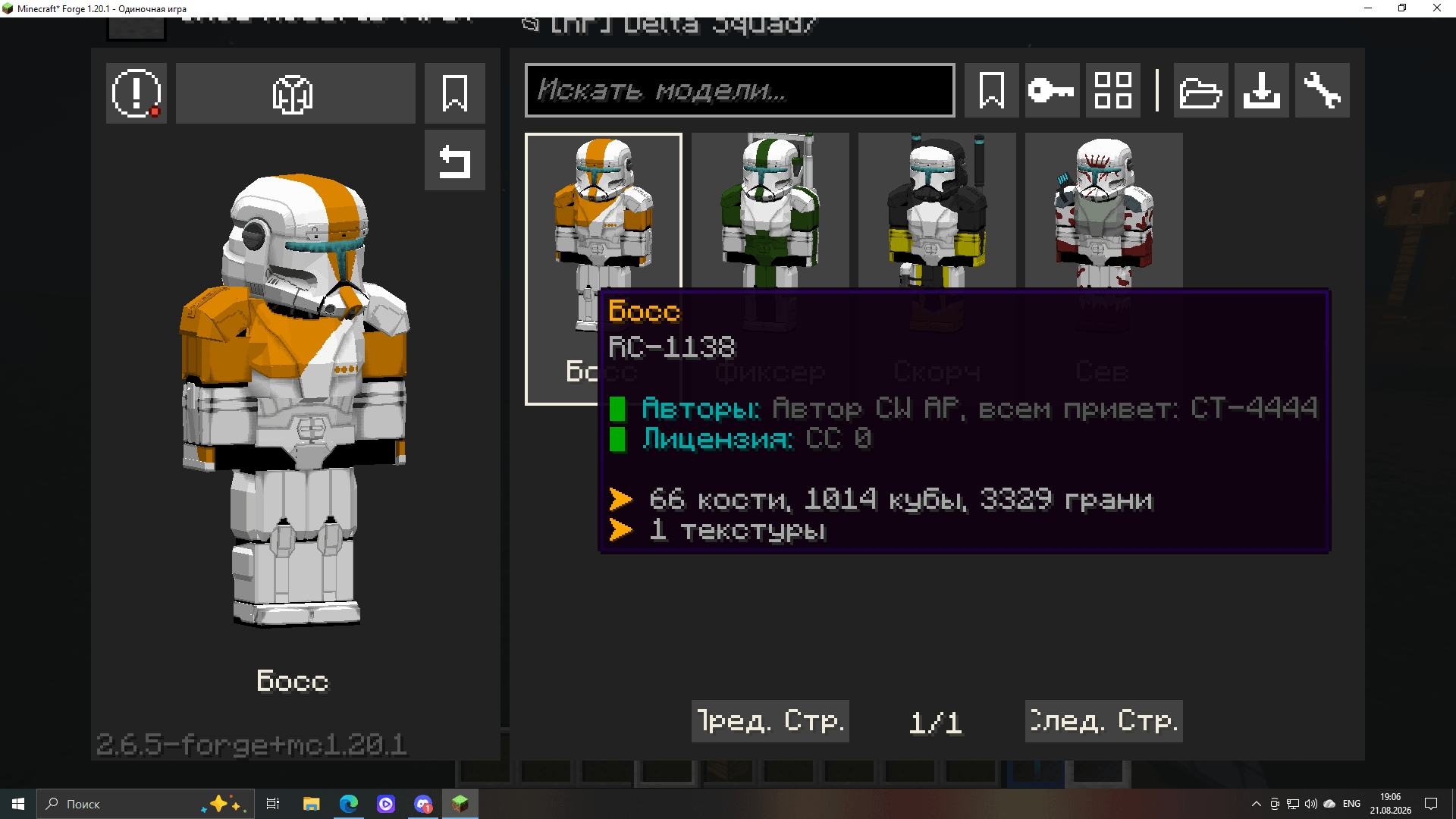Click the key icon button
The height and width of the screenshot is (819, 1456).
(x=1052, y=90)
